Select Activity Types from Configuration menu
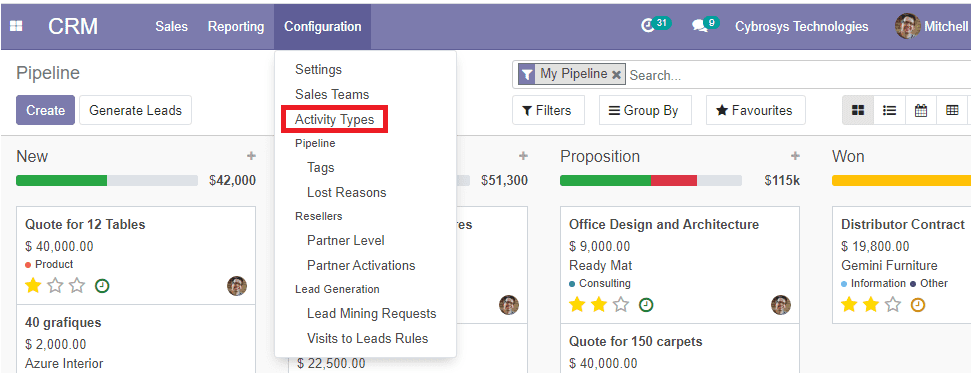 pos(335,119)
